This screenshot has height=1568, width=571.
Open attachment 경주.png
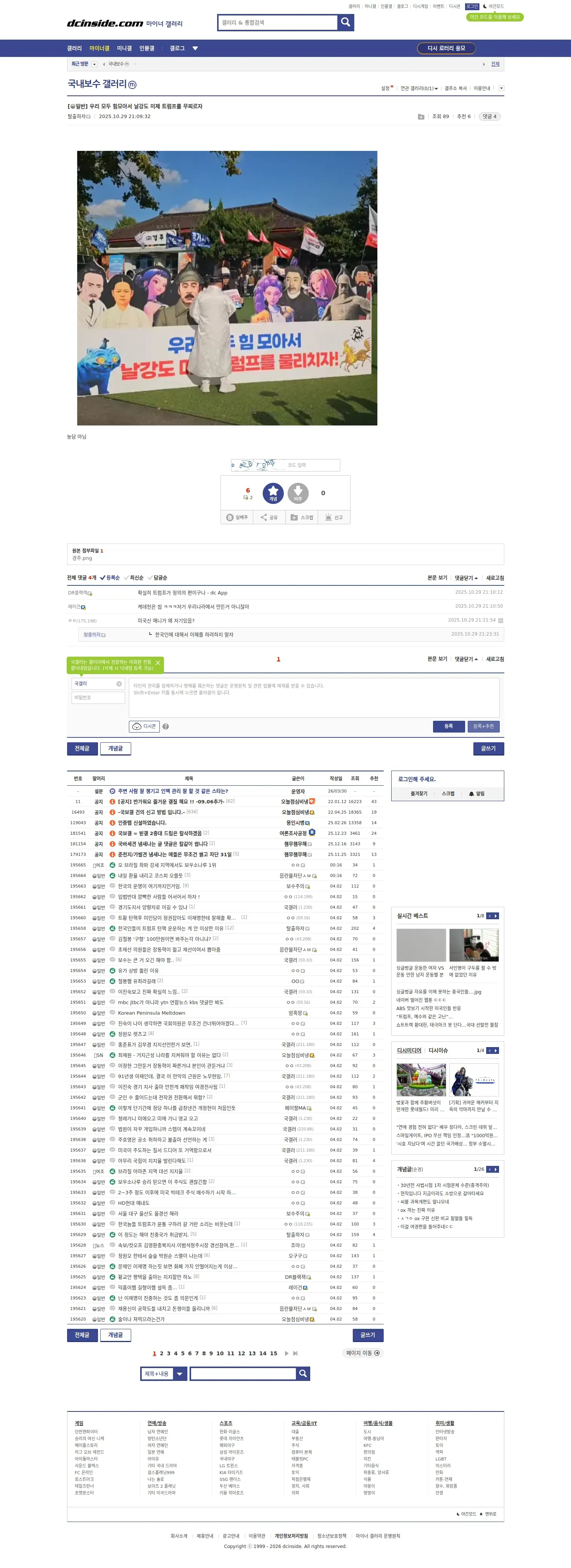(82, 557)
